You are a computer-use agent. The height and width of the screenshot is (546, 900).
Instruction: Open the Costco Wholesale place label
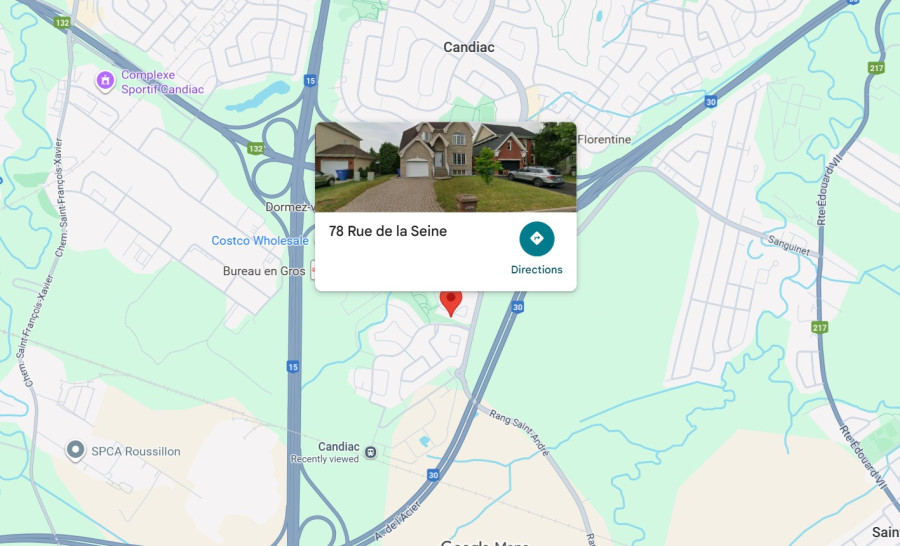click(260, 241)
